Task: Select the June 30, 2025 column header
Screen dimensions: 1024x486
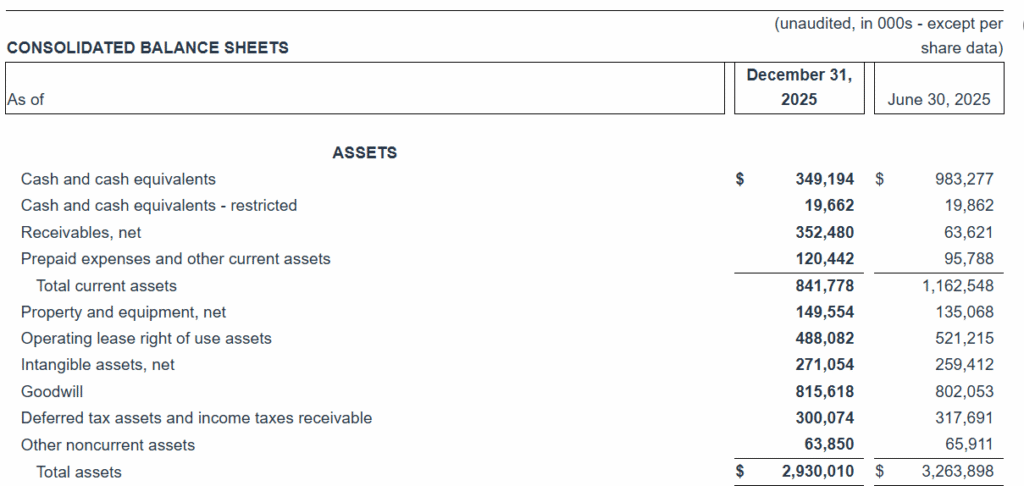Action: point(938,100)
